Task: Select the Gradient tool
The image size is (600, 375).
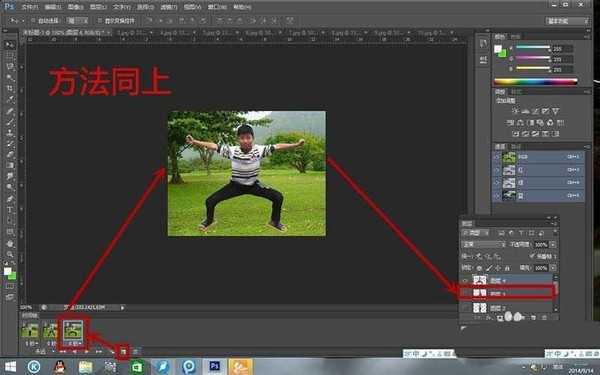Action: coord(10,165)
